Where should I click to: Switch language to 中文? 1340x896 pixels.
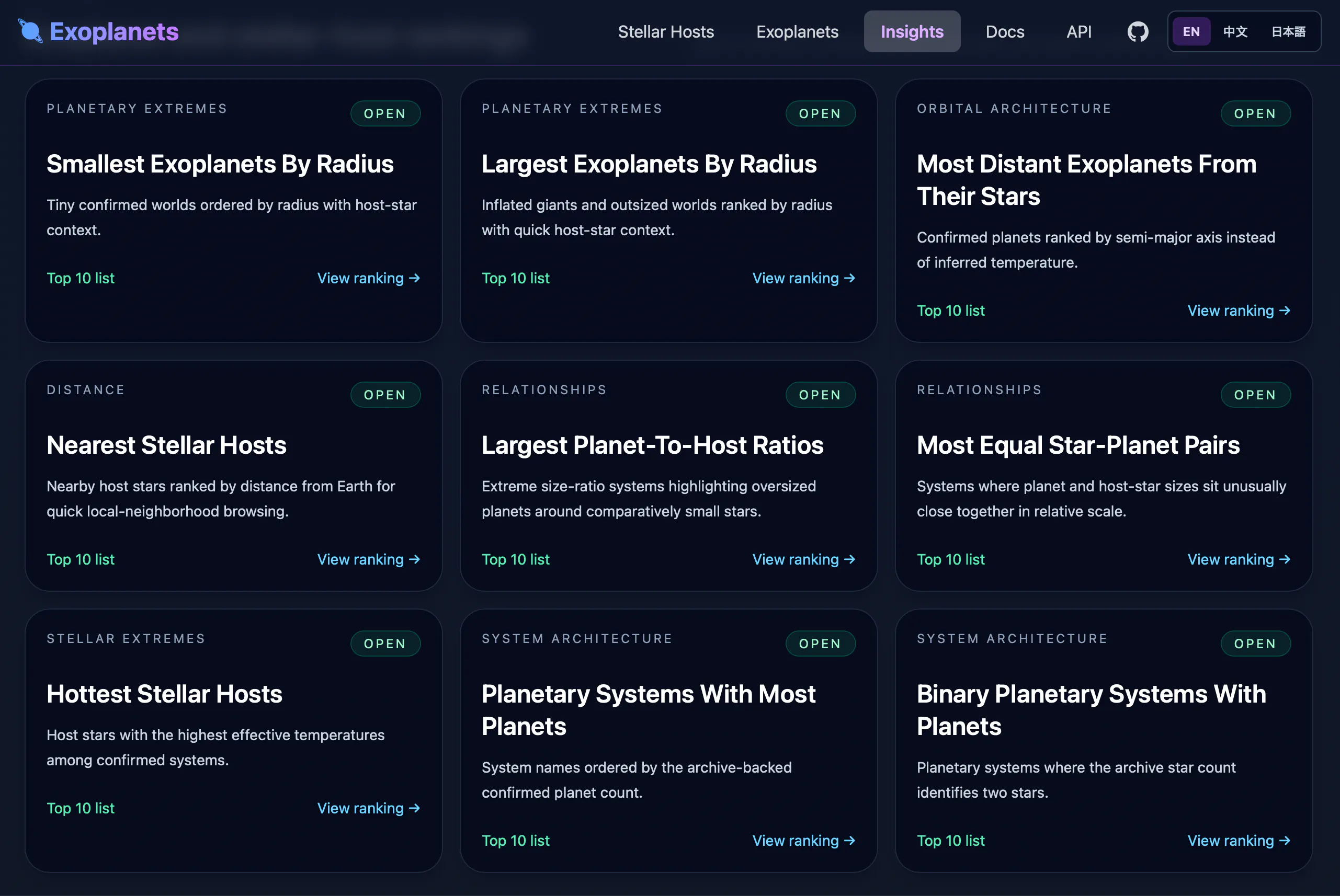click(x=1235, y=31)
